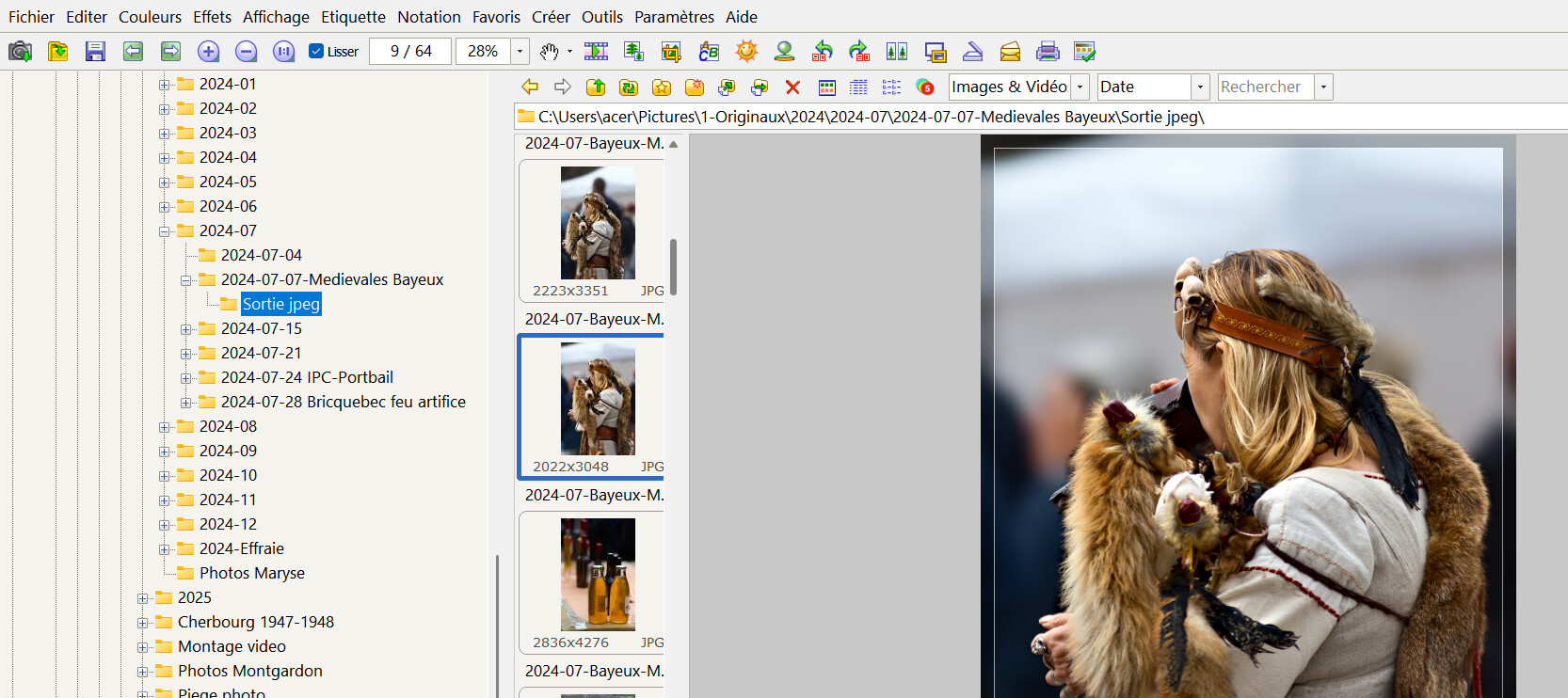Select the bottles thumbnail 2836x4276
This screenshot has height=698, width=1568.
(598, 574)
